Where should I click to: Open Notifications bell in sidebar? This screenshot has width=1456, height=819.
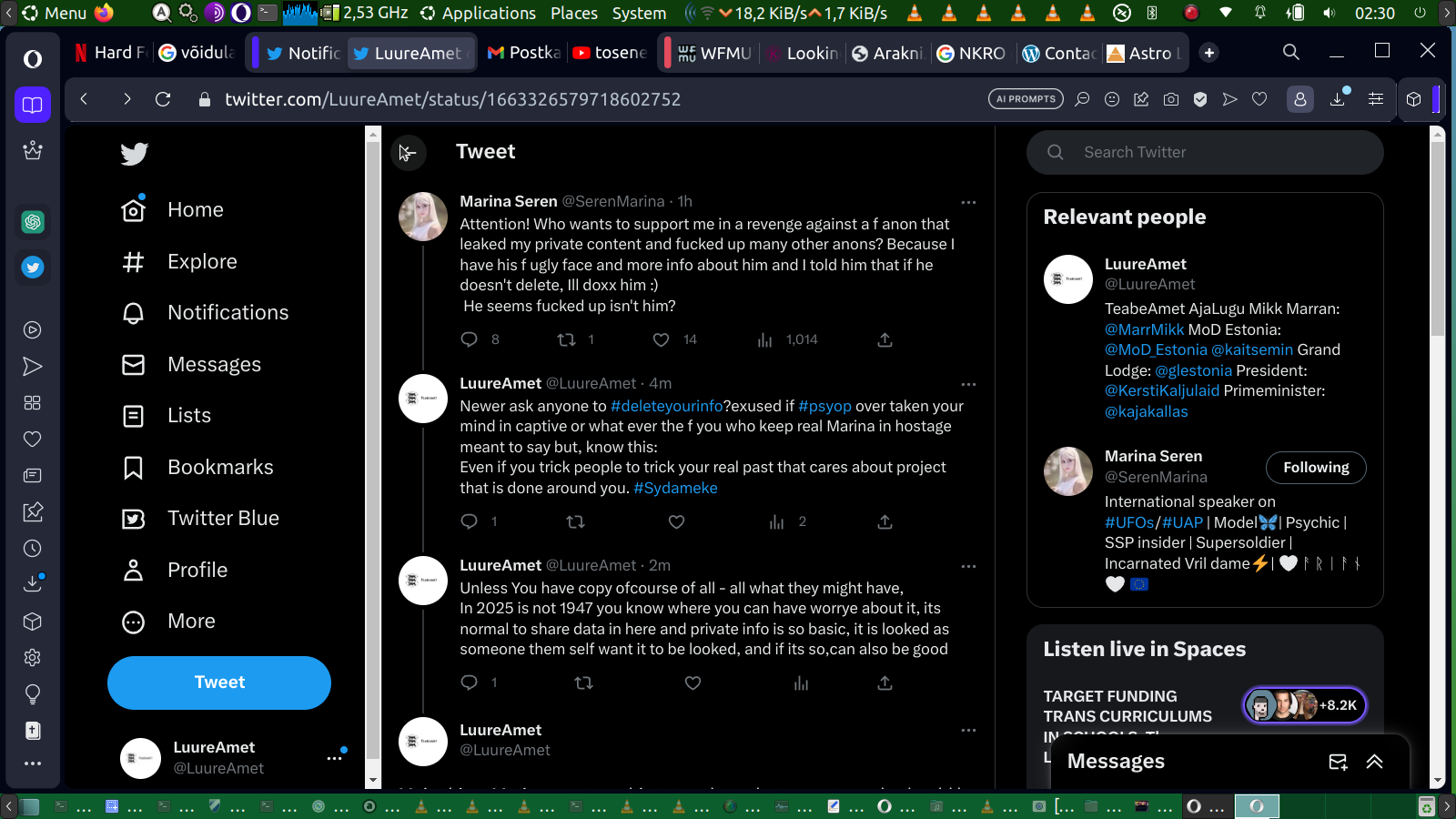point(205,313)
